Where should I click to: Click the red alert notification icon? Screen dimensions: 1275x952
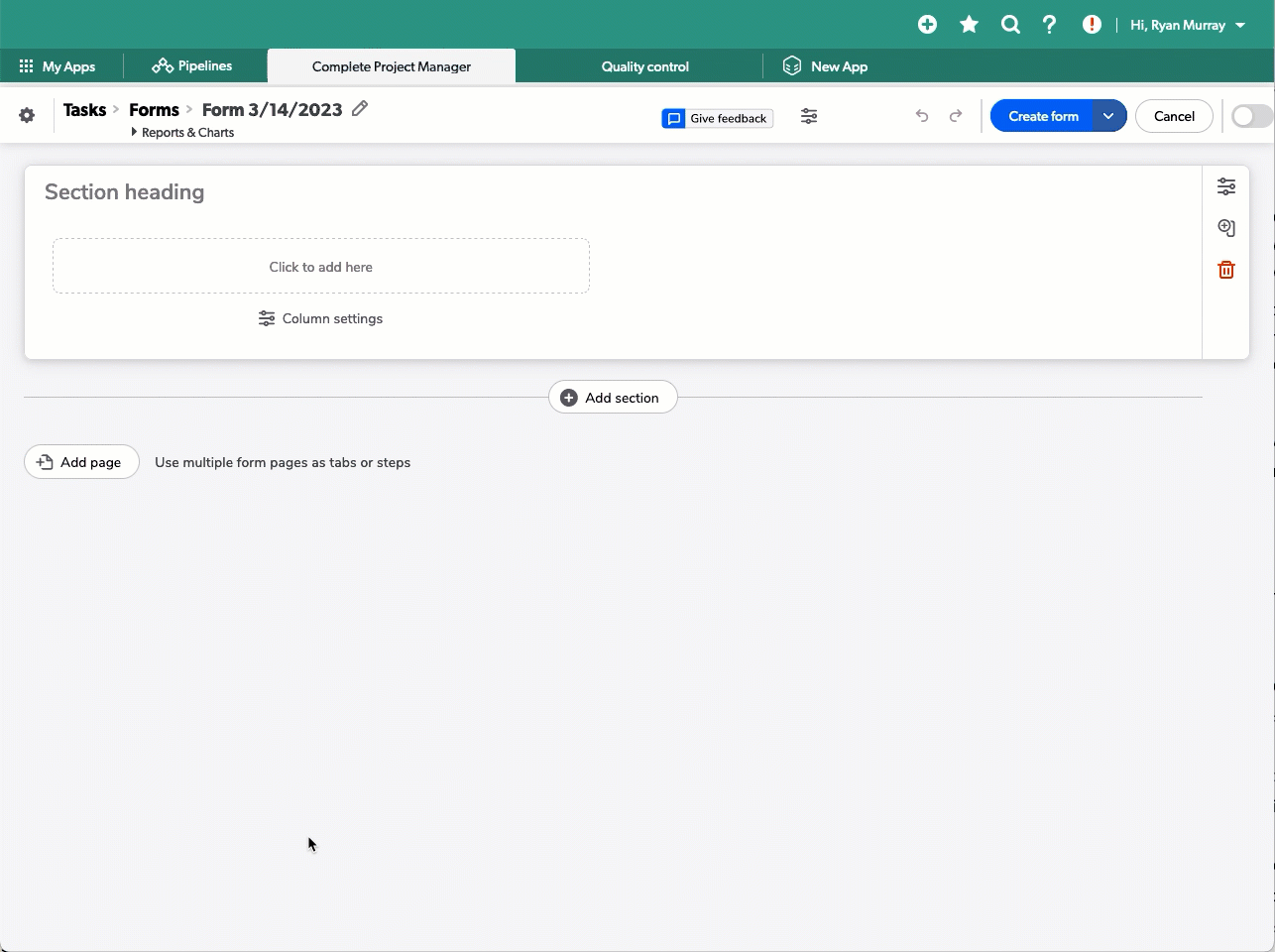click(1092, 24)
